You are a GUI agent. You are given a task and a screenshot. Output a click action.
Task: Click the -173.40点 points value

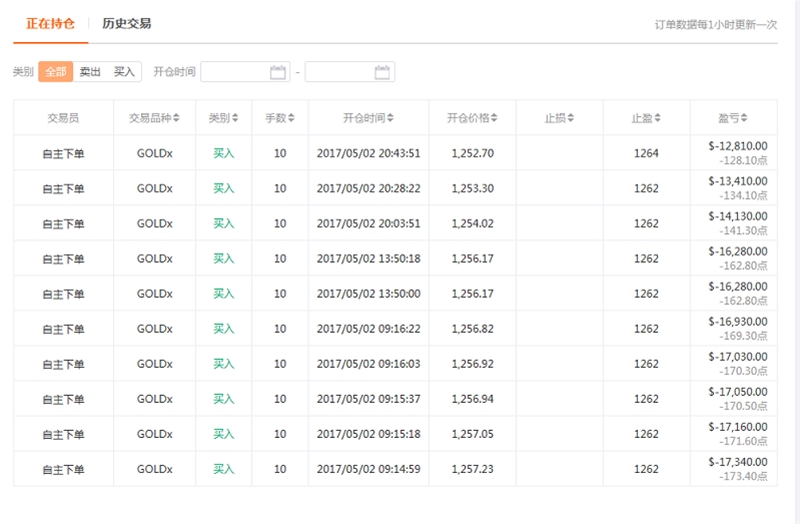click(x=743, y=477)
